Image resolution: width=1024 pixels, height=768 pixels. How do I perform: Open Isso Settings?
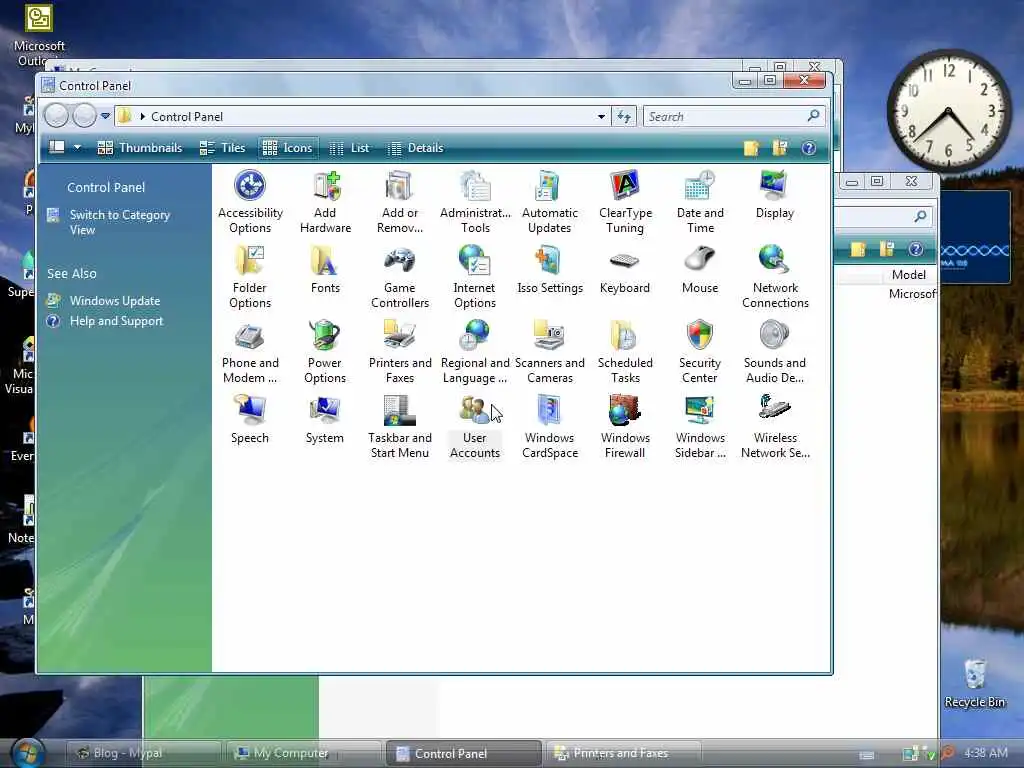tap(549, 269)
